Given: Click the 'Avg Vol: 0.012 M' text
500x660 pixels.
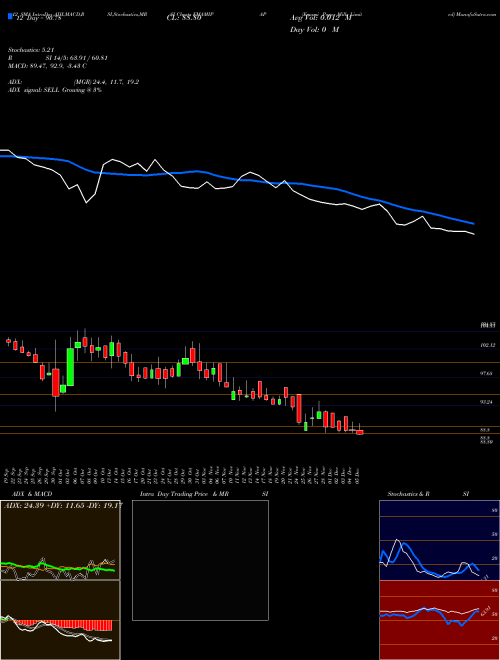Looking at the screenshot, I should click(x=321, y=18).
